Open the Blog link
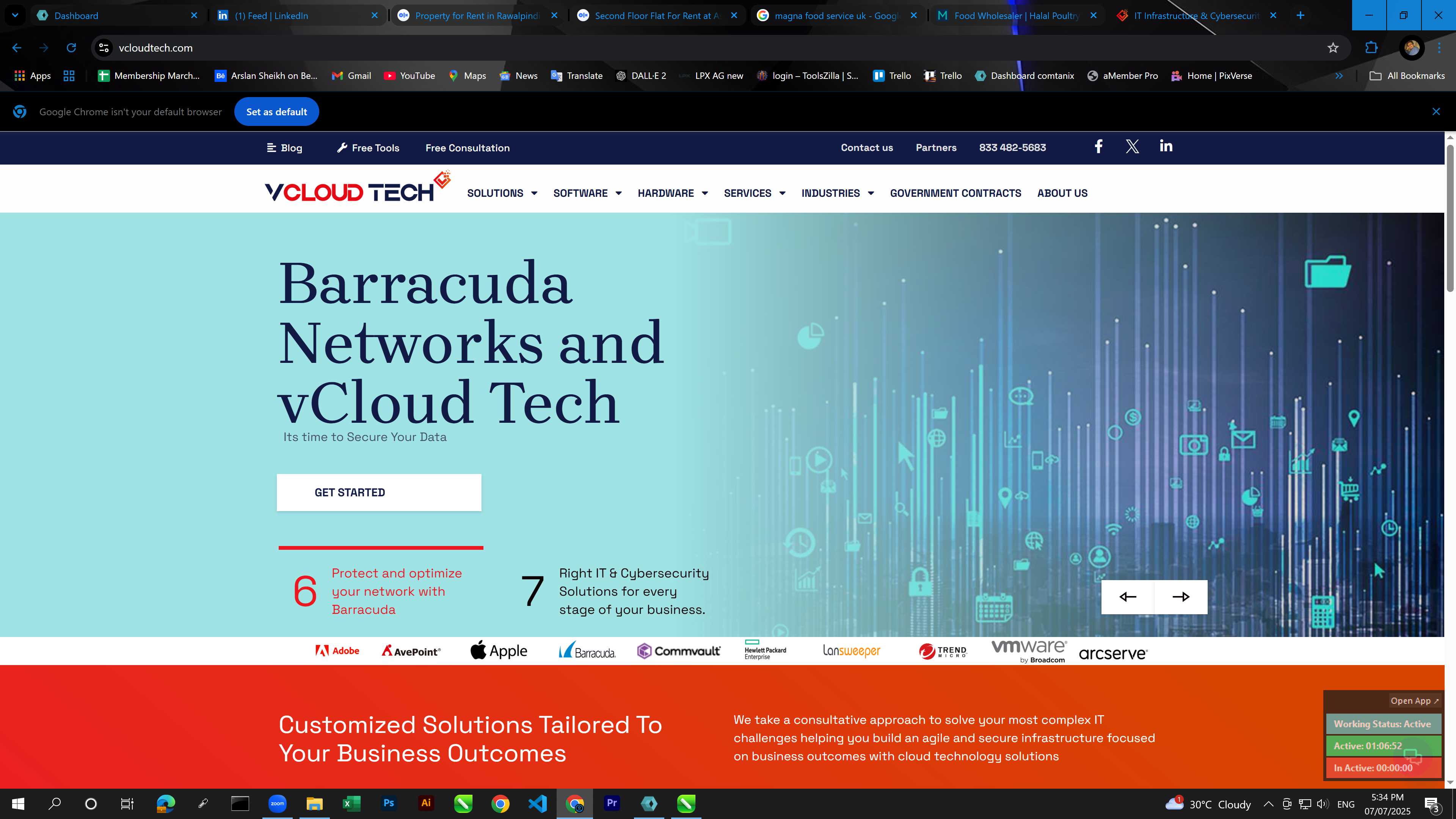 tap(284, 148)
